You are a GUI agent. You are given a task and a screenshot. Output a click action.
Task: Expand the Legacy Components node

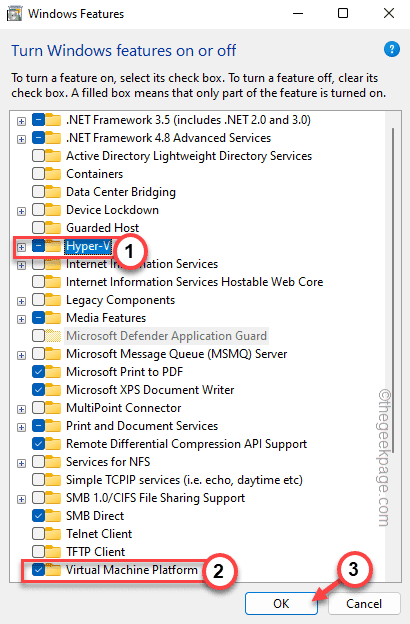[x=21, y=301]
